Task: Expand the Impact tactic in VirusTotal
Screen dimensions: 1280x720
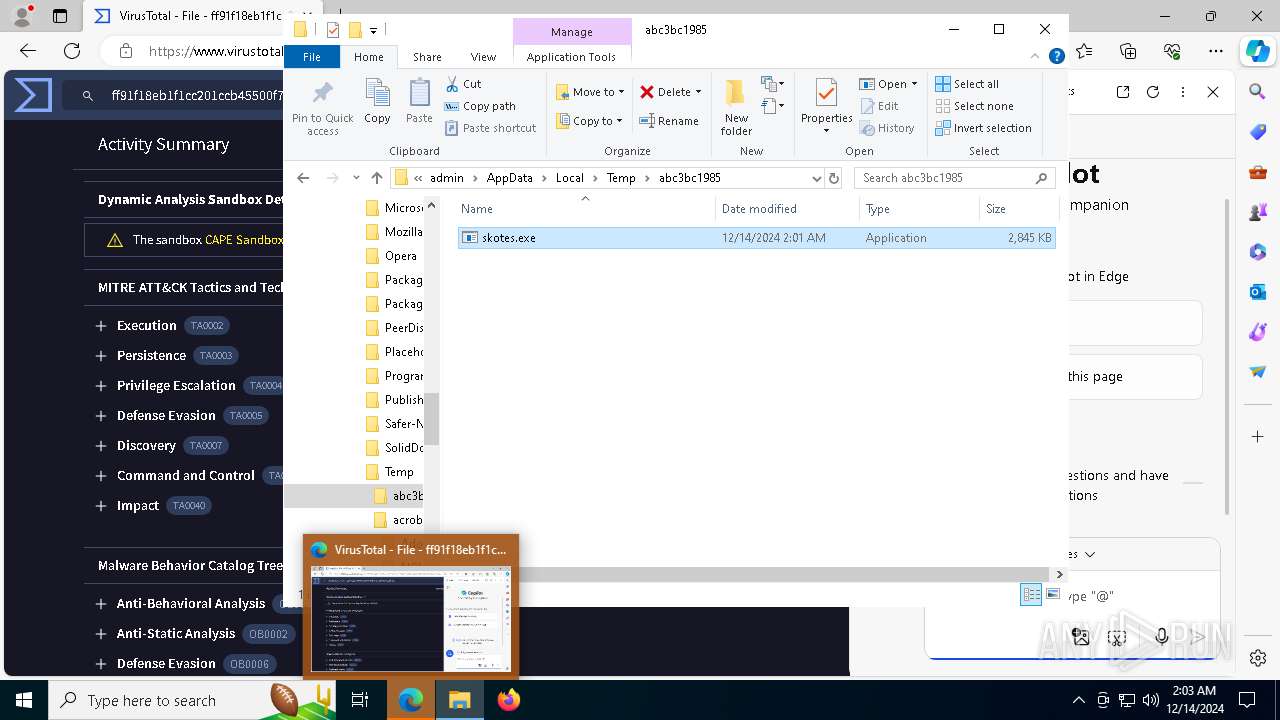Action: click(101, 506)
